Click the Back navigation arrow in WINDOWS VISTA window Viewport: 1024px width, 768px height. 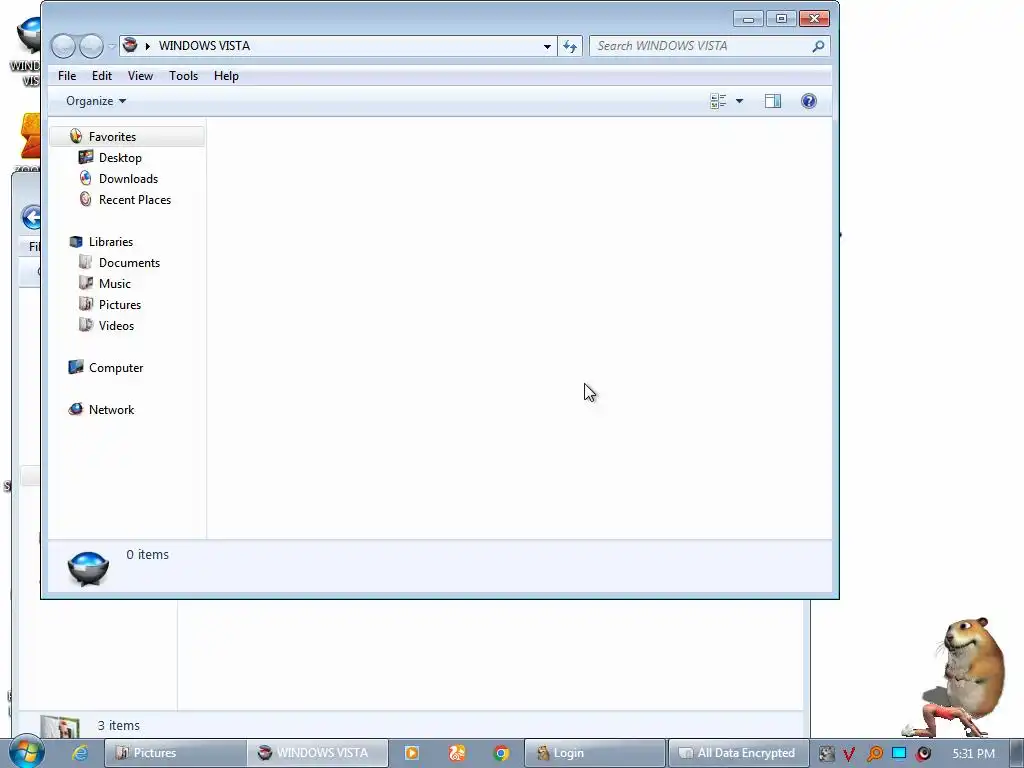coord(63,46)
